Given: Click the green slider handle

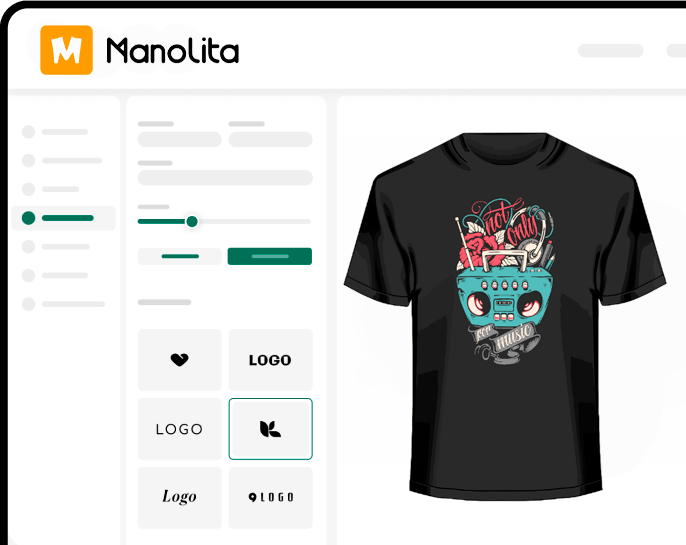Looking at the screenshot, I should [192, 221].
